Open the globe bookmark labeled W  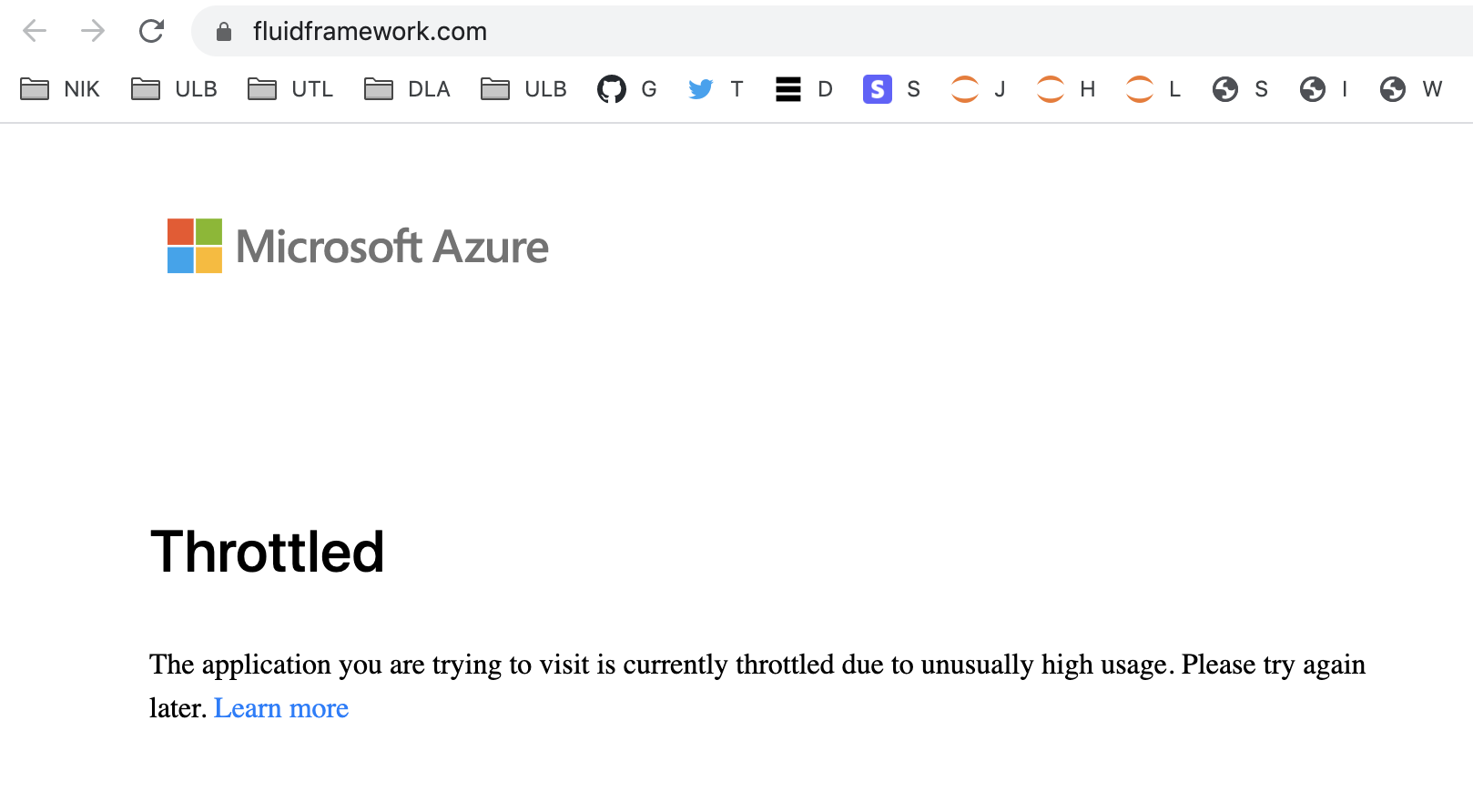point(1394,89)
